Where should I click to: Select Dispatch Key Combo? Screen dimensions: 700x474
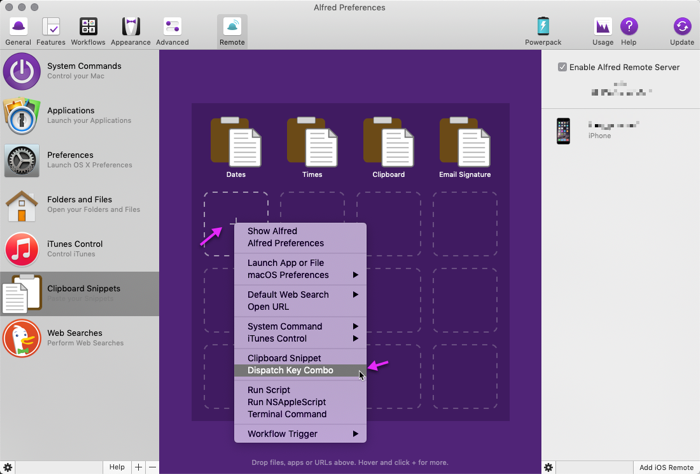coord(300,370)
